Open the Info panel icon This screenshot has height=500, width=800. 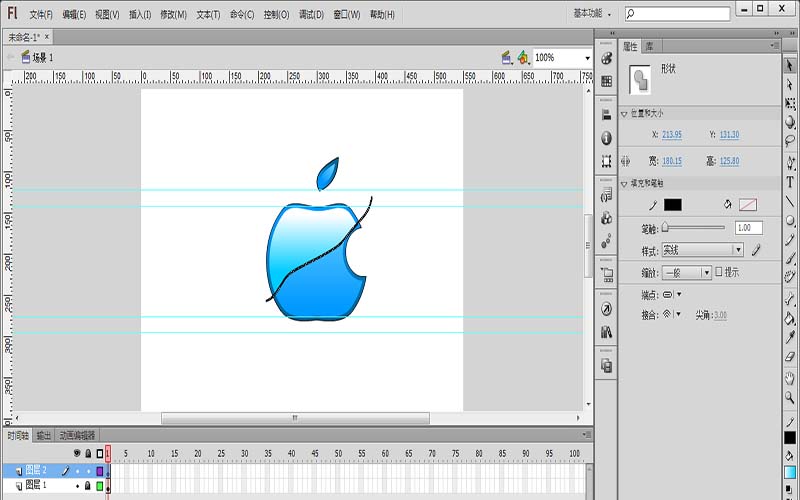pos(606,138)
